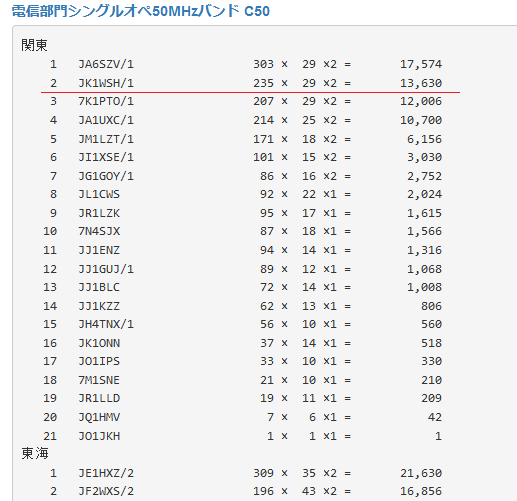
Task: Click the score 13,630
Action: [421, 83]
